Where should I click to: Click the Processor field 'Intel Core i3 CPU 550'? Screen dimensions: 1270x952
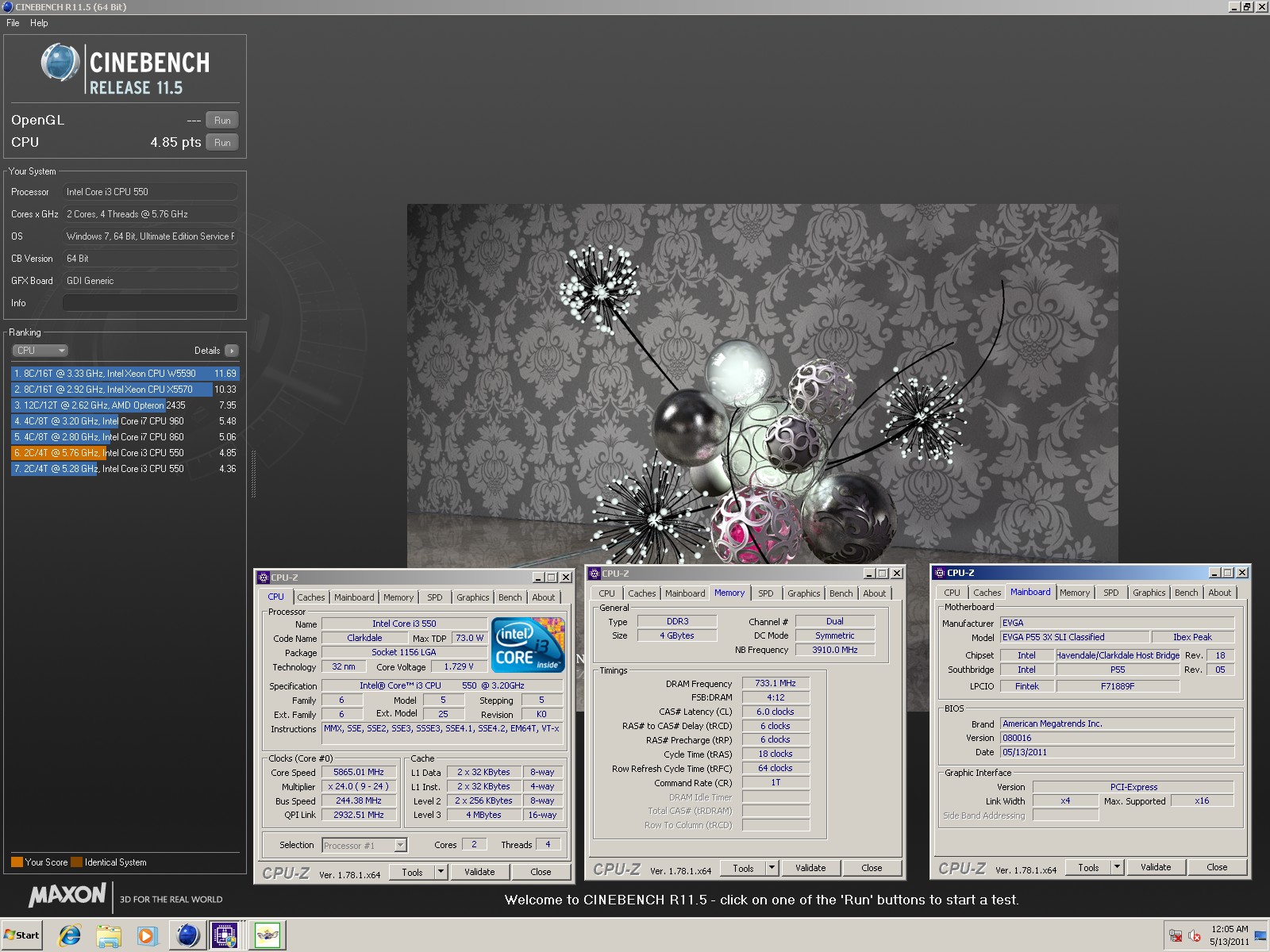(150, 192)
